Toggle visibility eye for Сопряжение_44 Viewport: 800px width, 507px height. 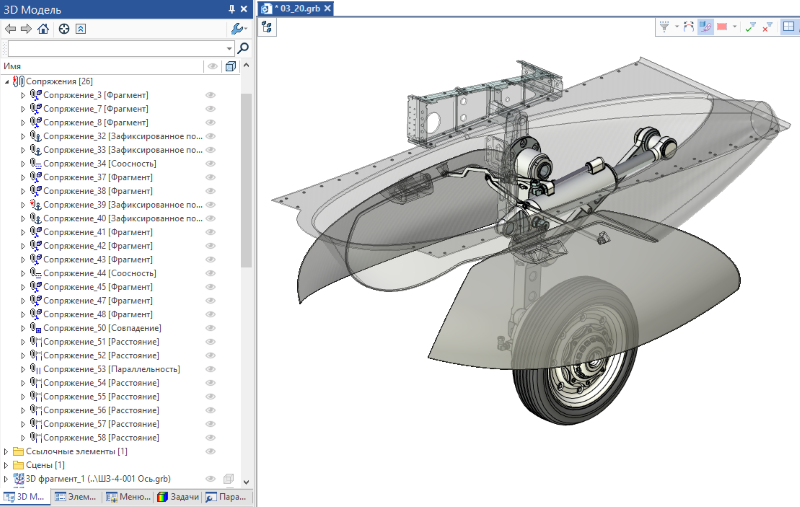pyautogui.click(x=211, y=273)
